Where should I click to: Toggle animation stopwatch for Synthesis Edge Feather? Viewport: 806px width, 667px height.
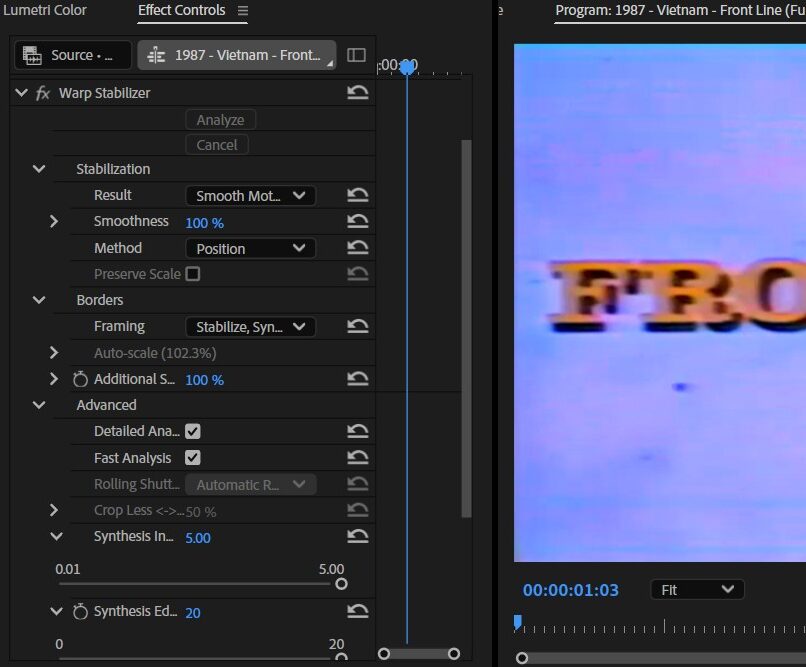80,611
